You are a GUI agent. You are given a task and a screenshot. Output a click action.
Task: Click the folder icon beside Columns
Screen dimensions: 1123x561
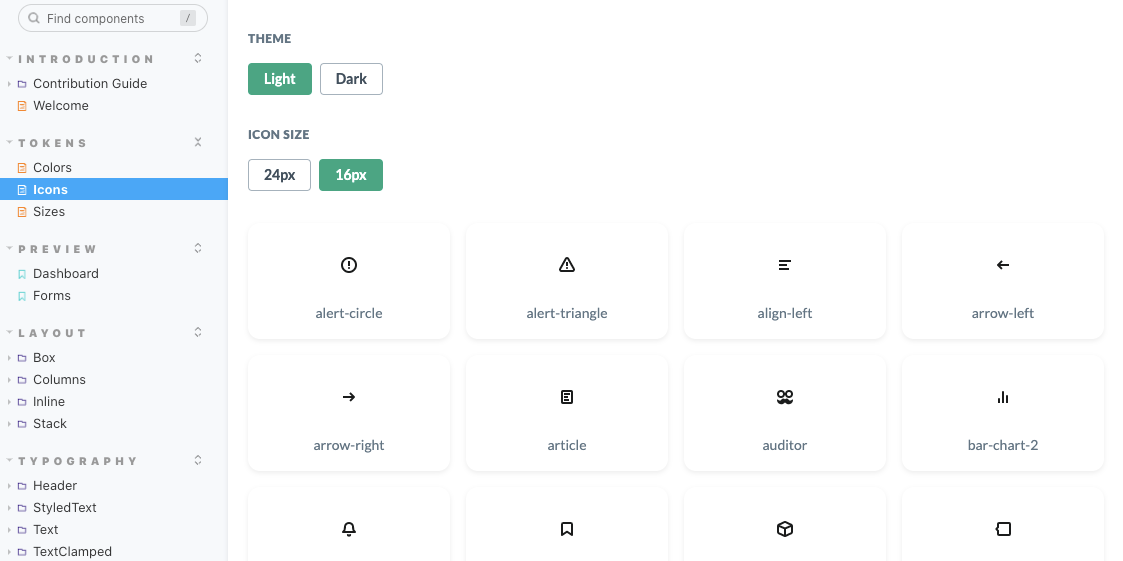[x=22, y=380]
